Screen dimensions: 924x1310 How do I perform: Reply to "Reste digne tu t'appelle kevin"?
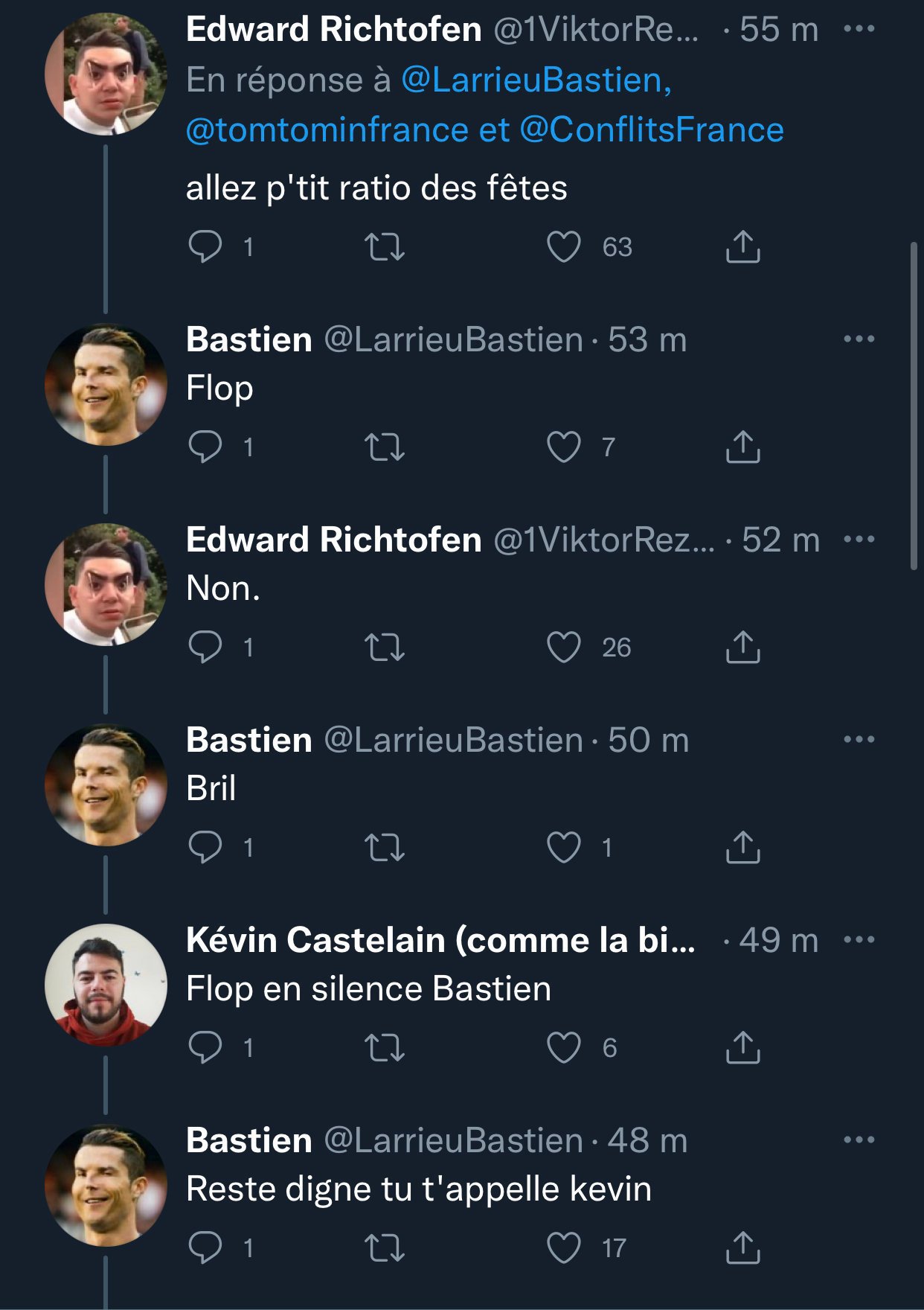pos(205,1248)
